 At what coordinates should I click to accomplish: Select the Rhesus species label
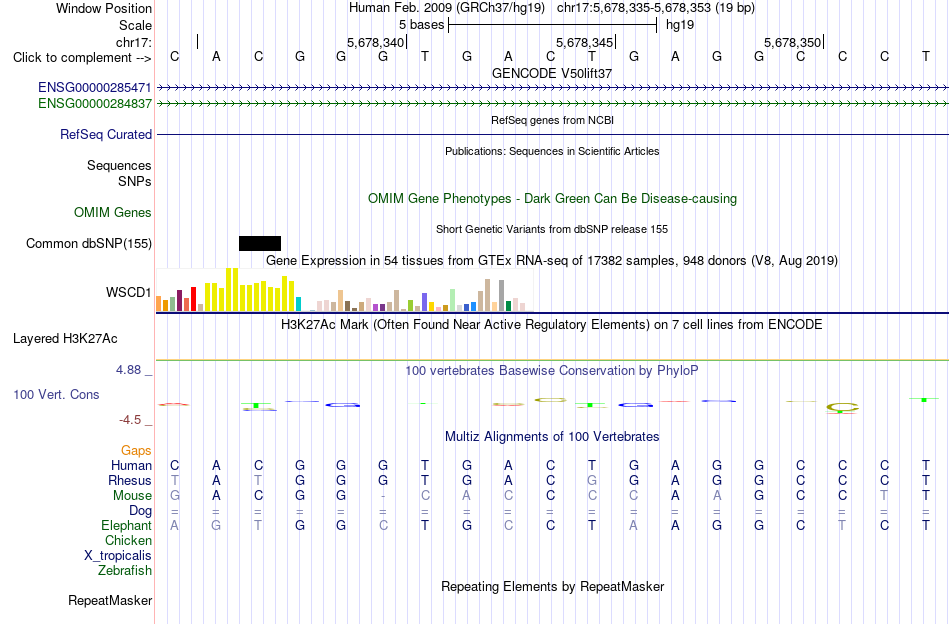[130, 480]
